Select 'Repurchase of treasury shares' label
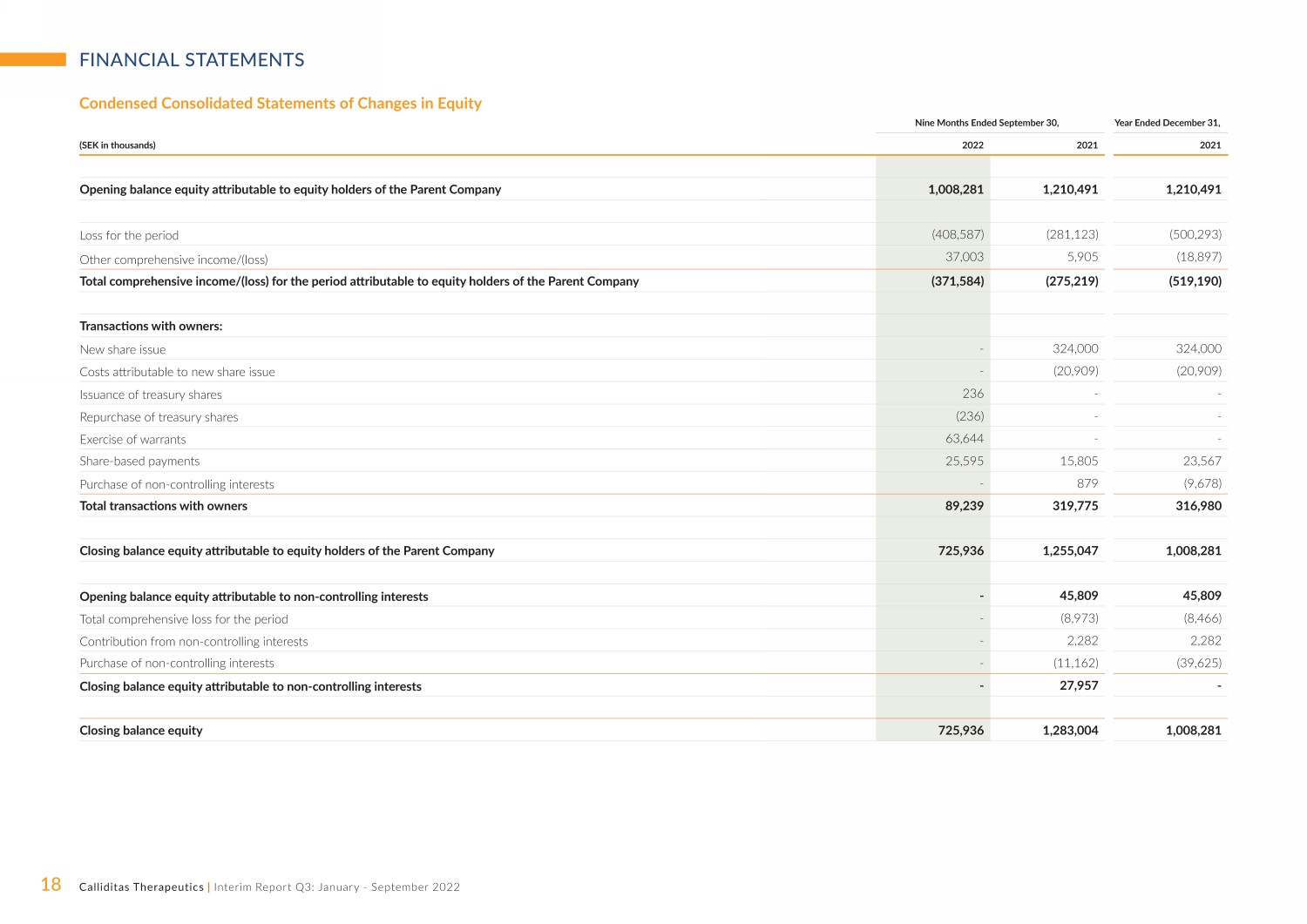Viewport: 1307px width, 924px height. tap(159, 417)
